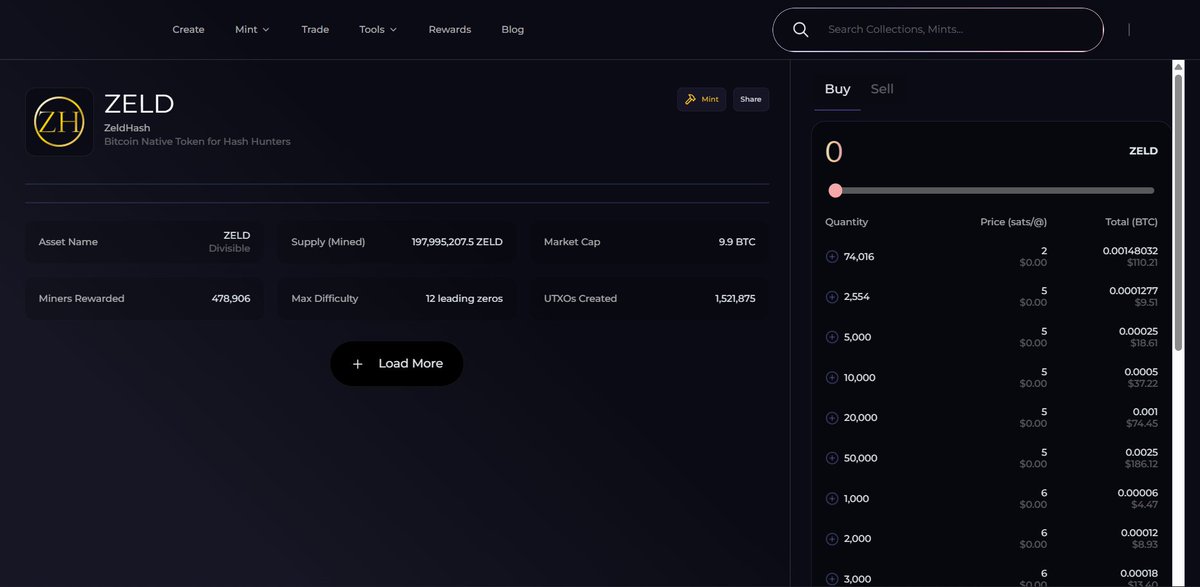Add the 3,000 quantity order
Viewport: 1200px width, 587px height.
(x=832, y=579)
